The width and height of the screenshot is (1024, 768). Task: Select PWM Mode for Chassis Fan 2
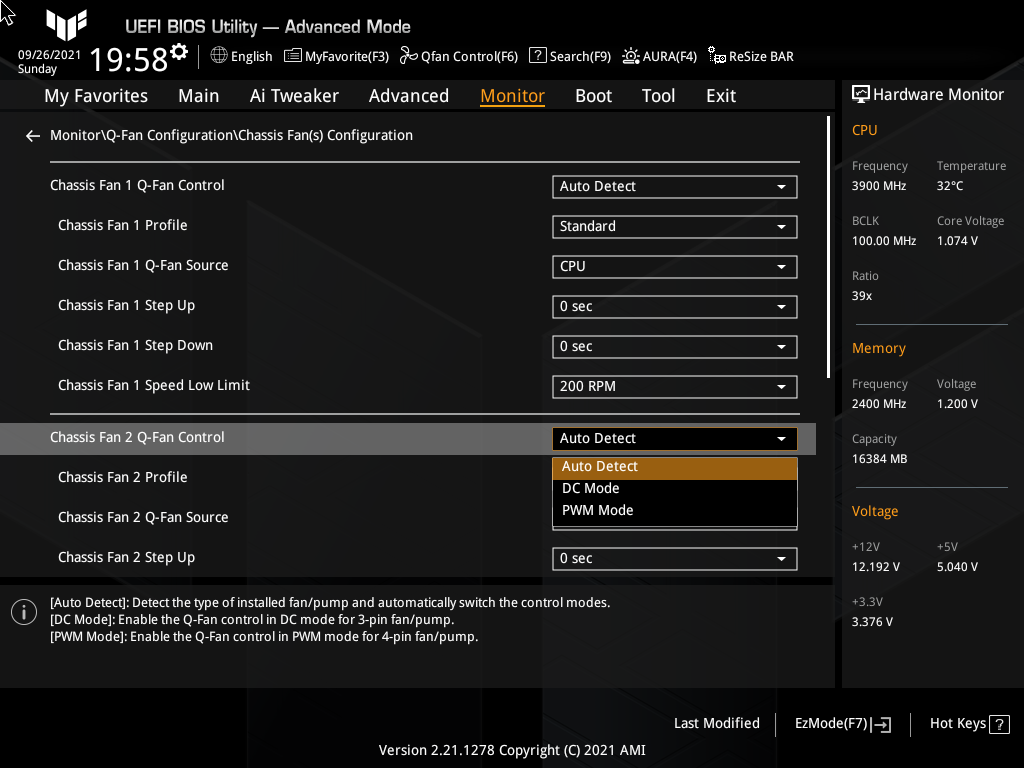674,510
